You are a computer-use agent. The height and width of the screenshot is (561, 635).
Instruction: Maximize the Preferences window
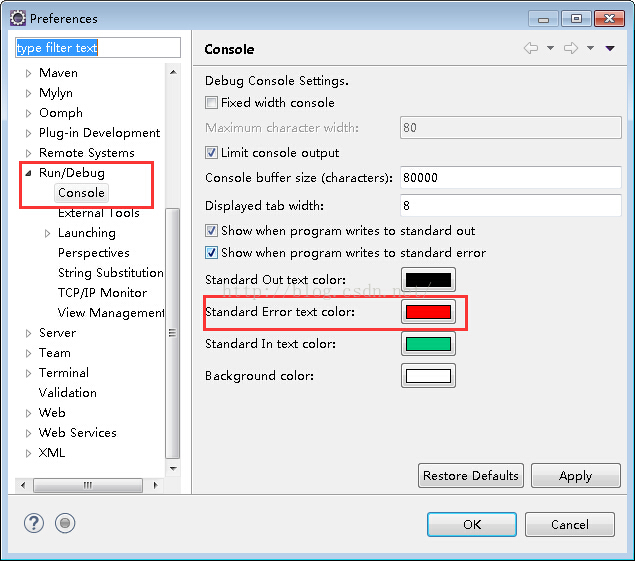coord(576,19)
